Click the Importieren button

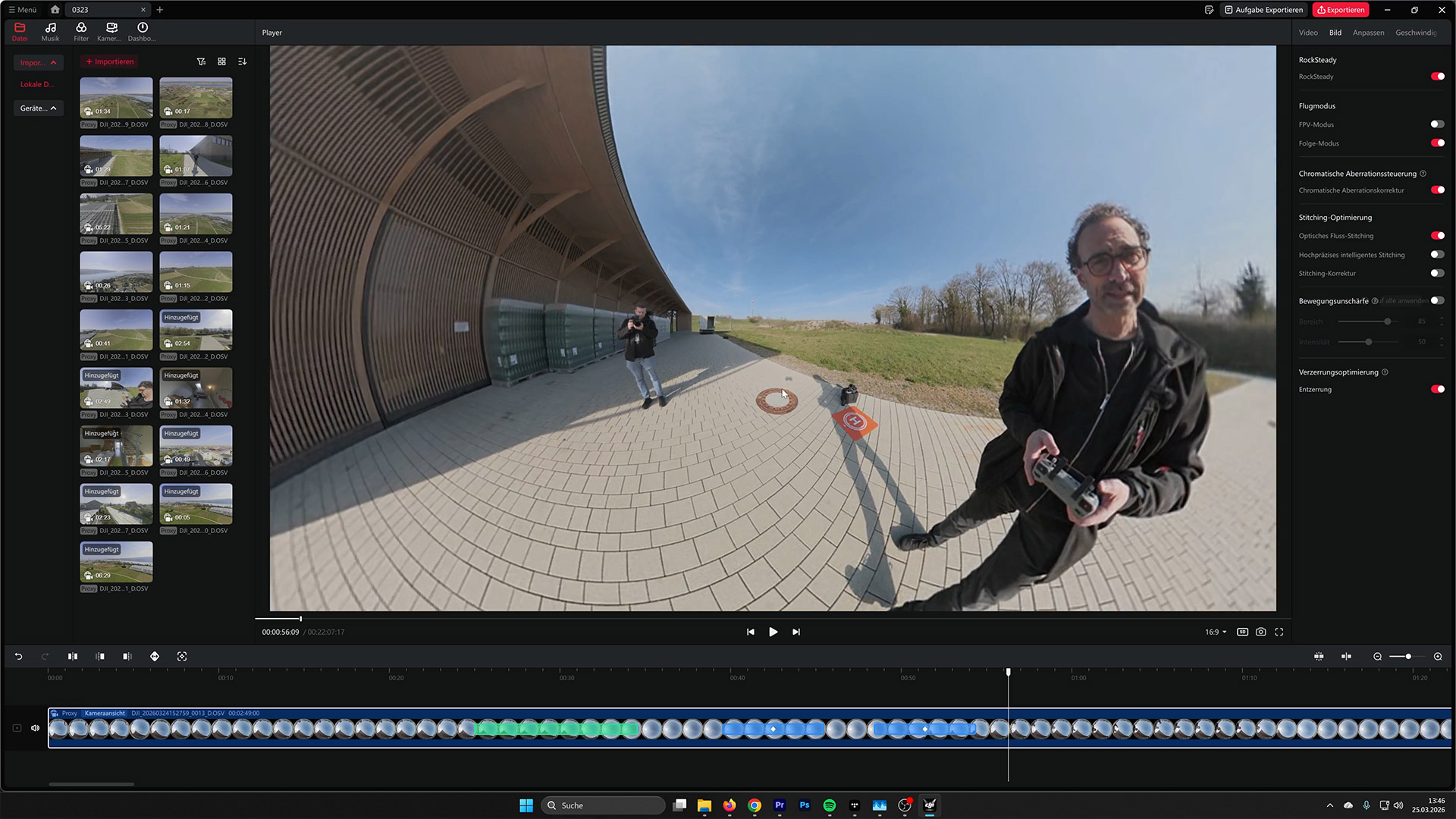click(110, 61)
